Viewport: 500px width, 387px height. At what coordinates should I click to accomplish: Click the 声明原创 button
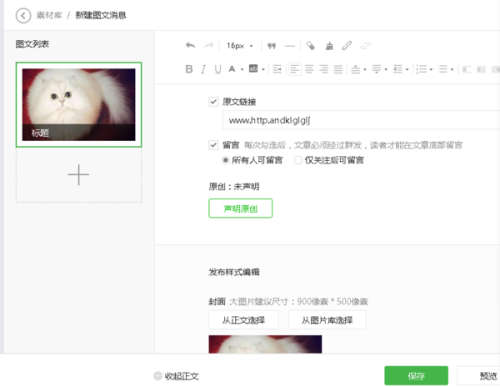240,208
